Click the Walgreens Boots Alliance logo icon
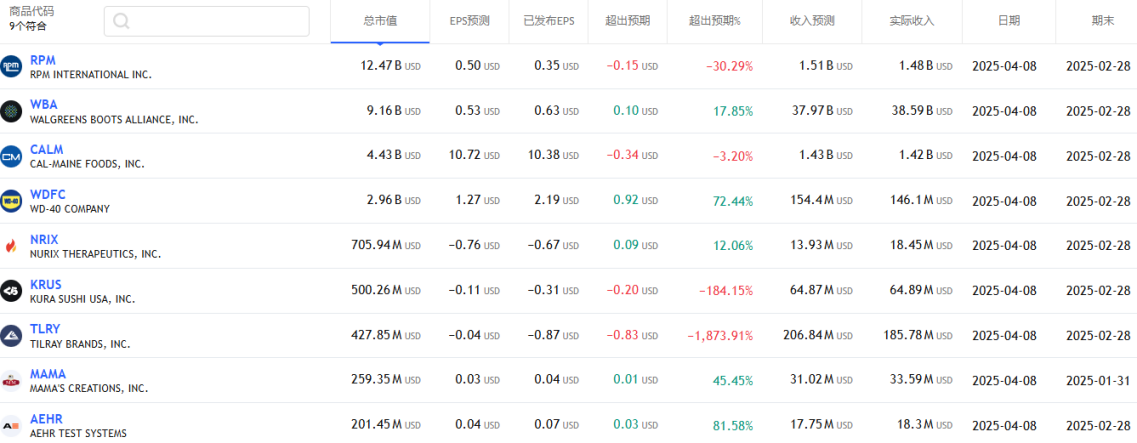 [11, 111]
